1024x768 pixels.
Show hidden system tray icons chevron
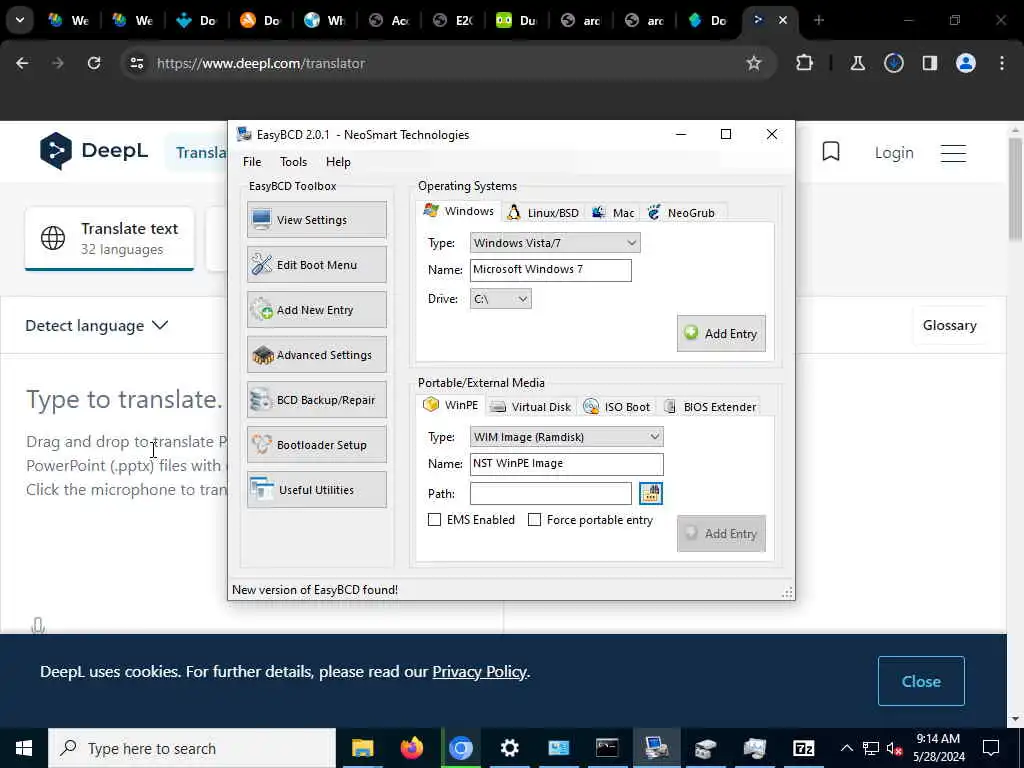(x=846, y=748)
